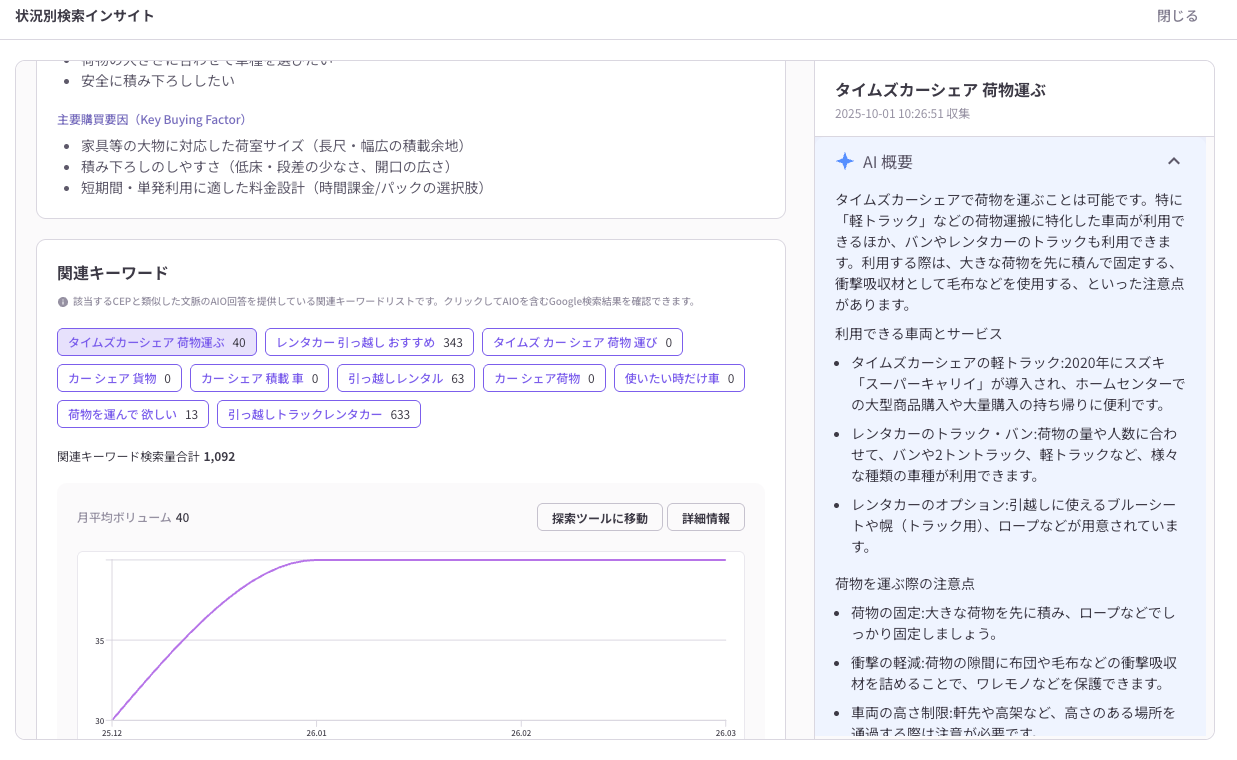Select keyword タイムズ カー シェア 荷物 運び
The width and height of the screenshot is (1237, 760).
[x=582, y=342]
